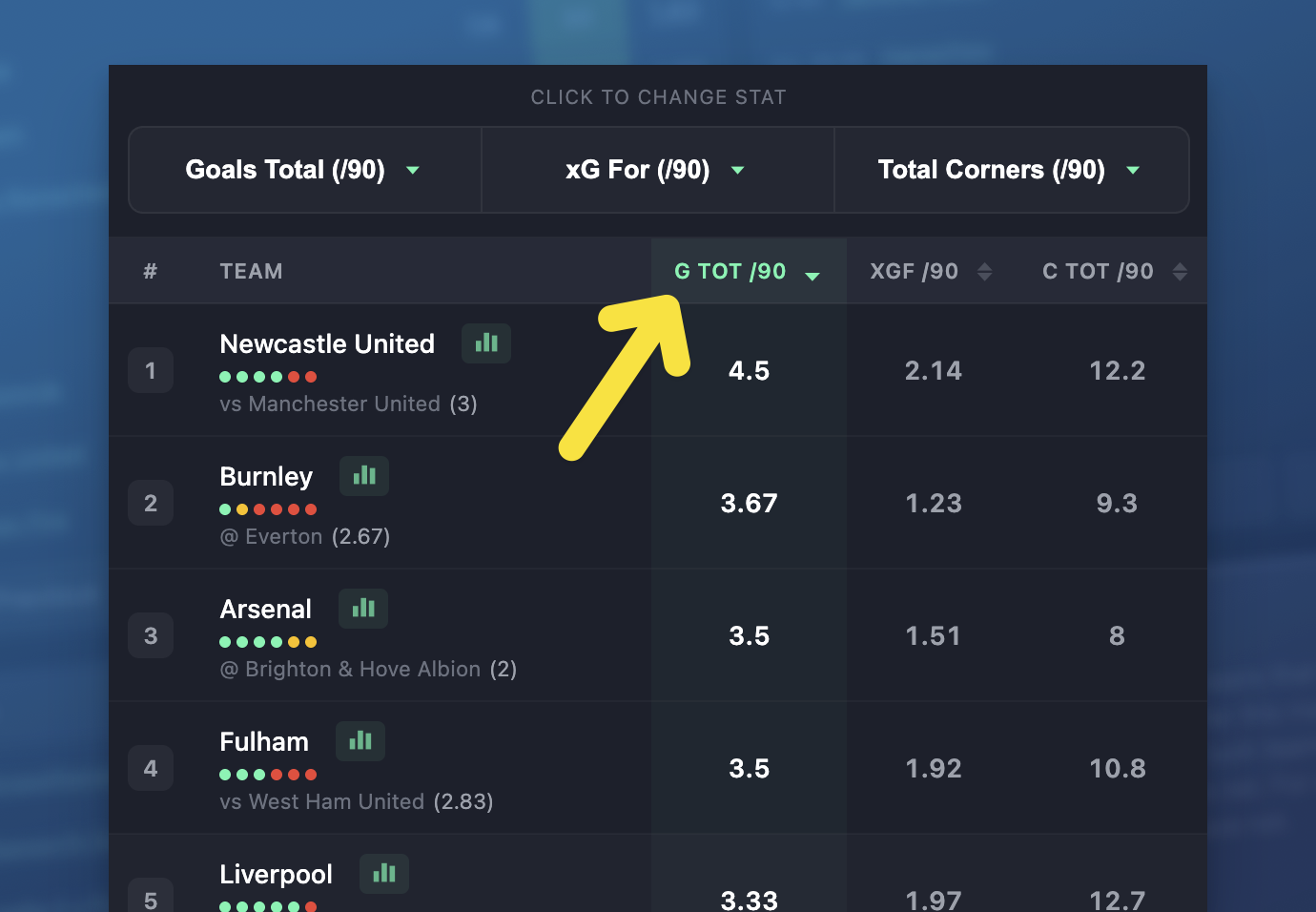
Task: Open Burnley bar chart icon
Action: click(364, 476)
